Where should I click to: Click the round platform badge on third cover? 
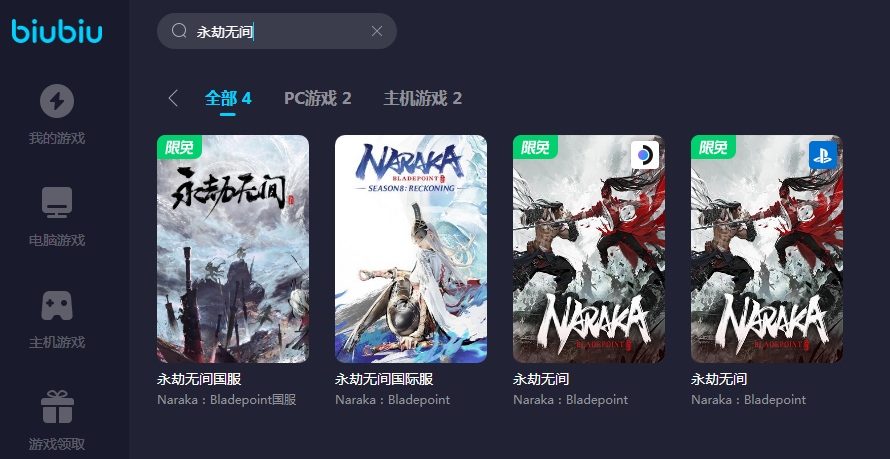645,155
